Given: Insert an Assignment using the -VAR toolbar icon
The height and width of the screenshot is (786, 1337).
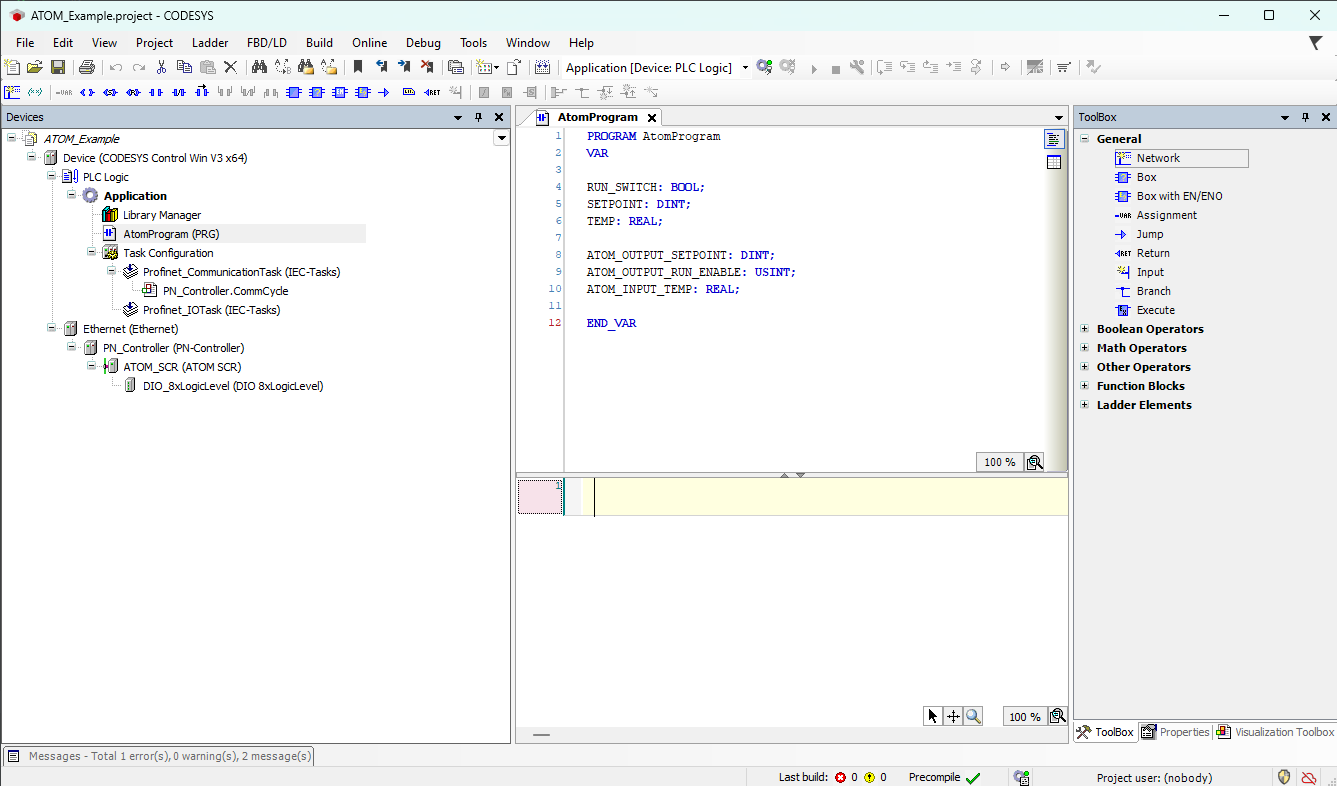Looking at the screenshot, I should pos(64,92).
